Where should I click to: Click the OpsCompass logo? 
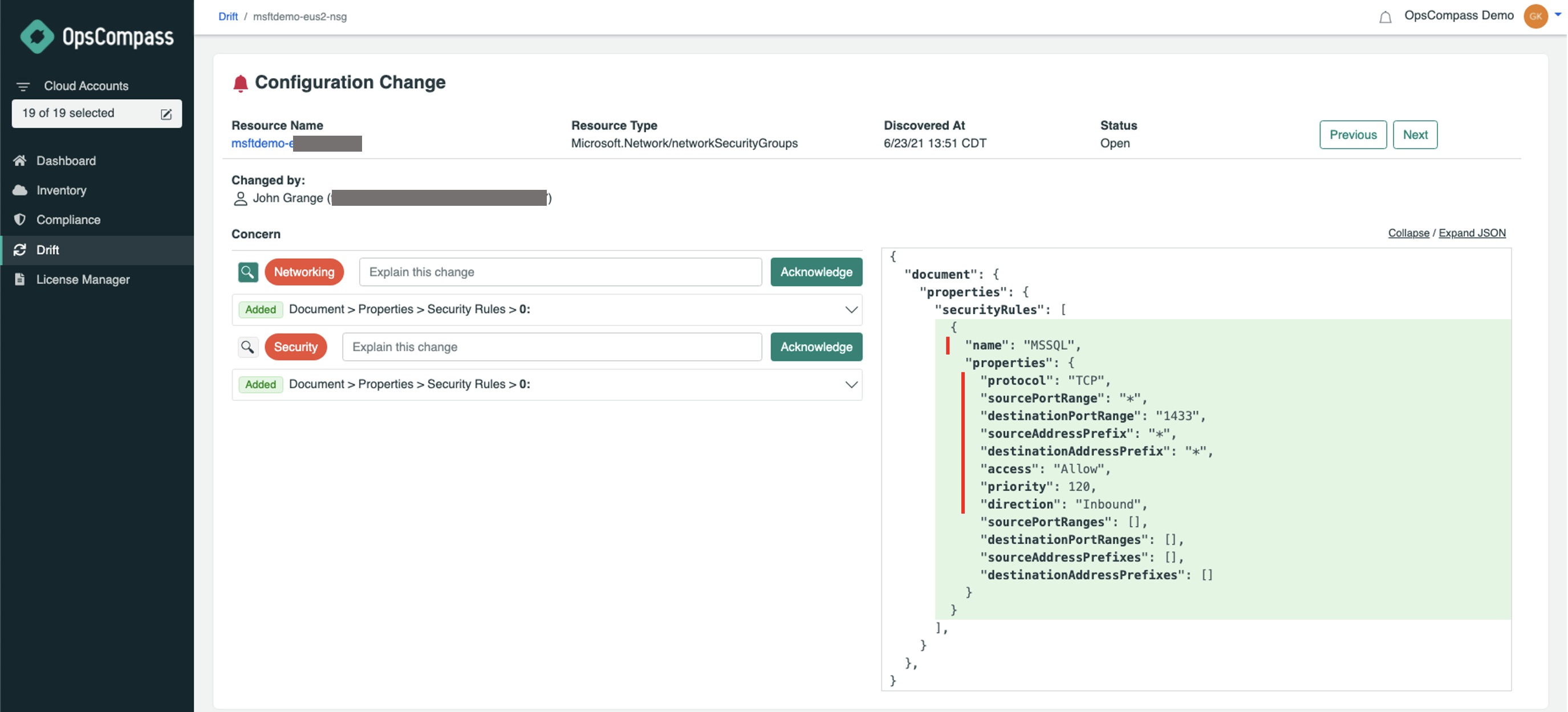(97, 36)
